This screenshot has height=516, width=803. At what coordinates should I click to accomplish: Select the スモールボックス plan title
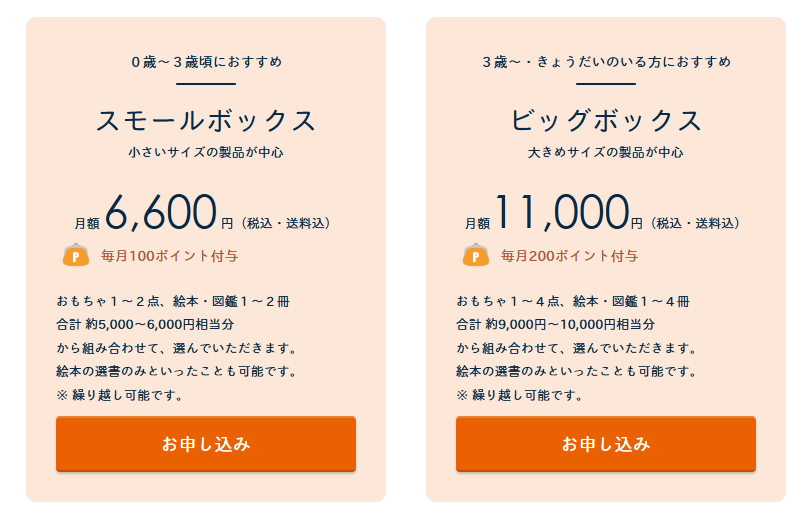206,121
